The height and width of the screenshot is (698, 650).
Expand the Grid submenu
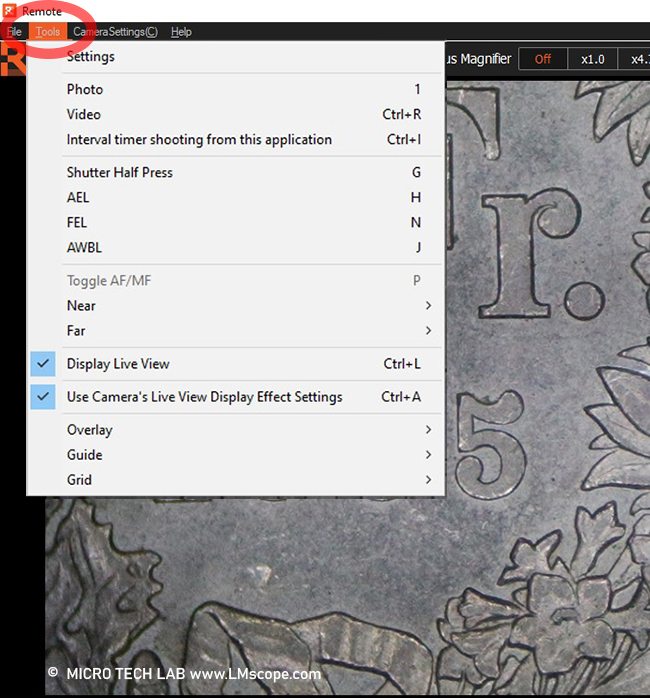[236, 479]
